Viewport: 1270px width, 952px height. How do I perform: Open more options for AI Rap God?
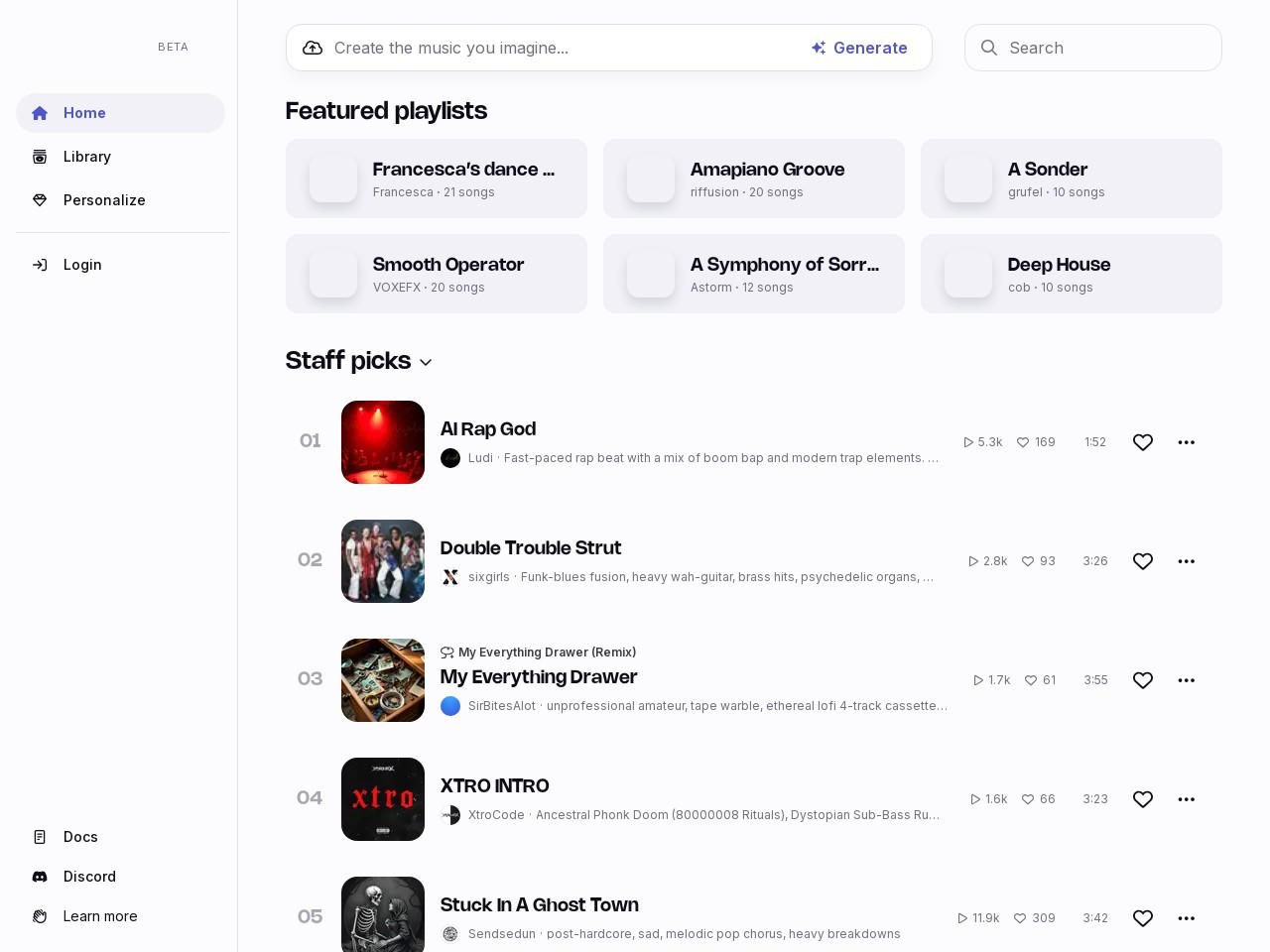(x=1186, y=442)
